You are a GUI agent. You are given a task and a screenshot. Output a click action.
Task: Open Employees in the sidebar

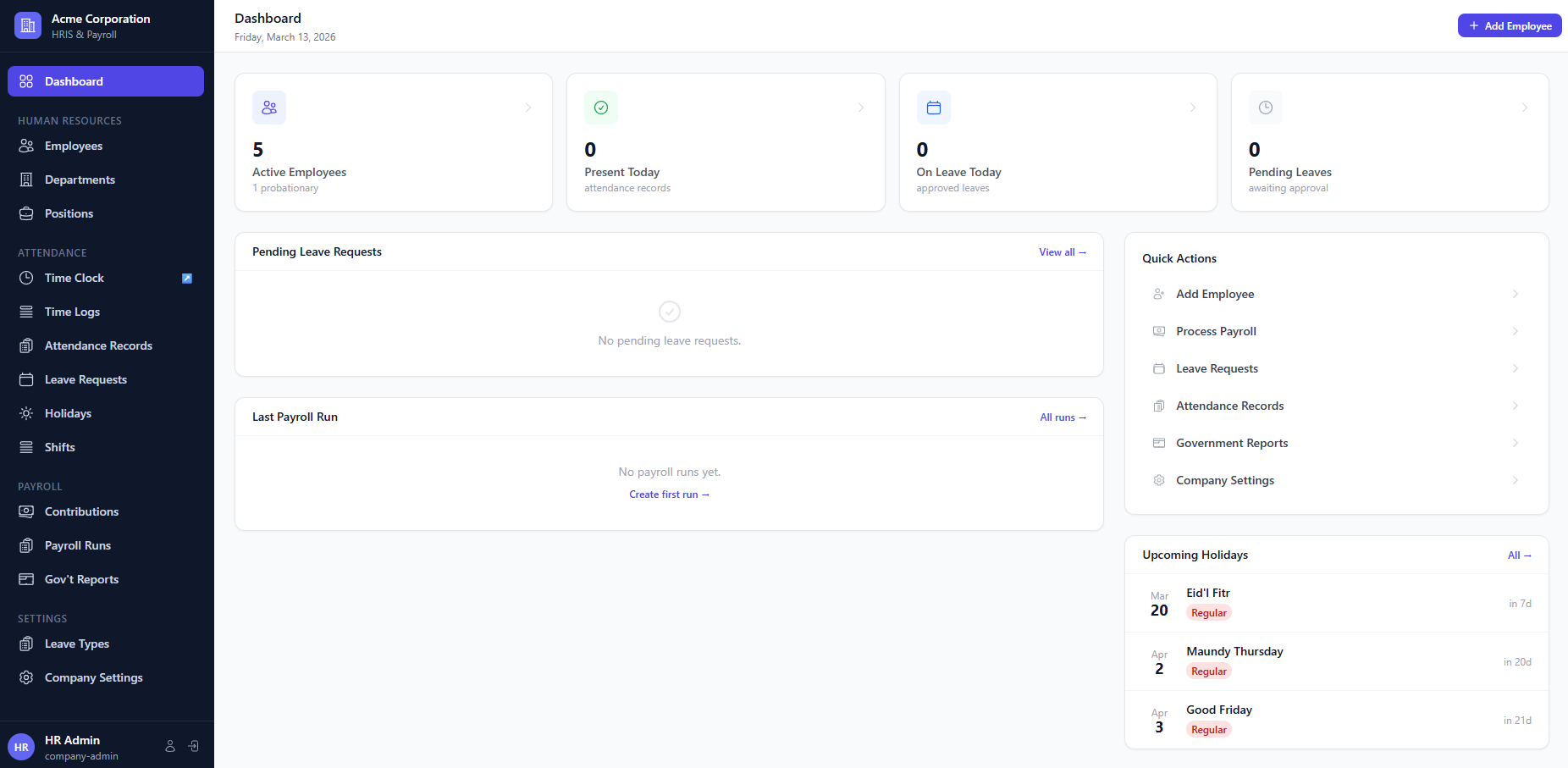pyautogui.click(x=74, y=146)
